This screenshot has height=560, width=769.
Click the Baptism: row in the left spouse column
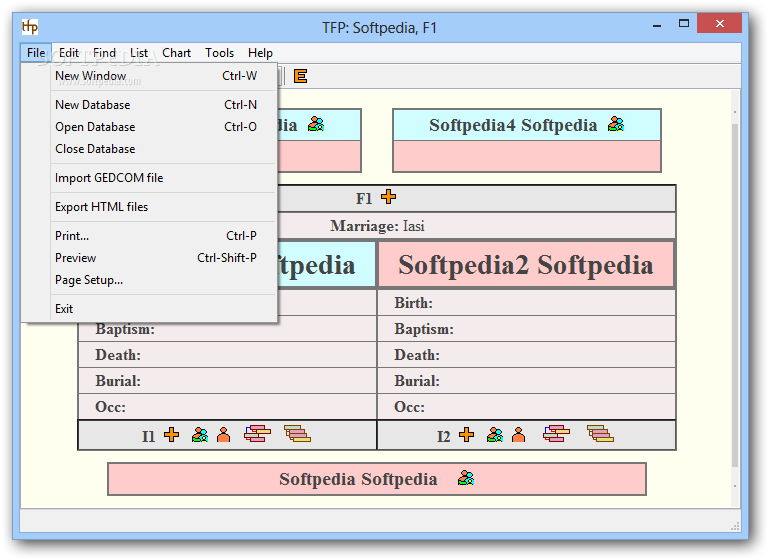227,331
